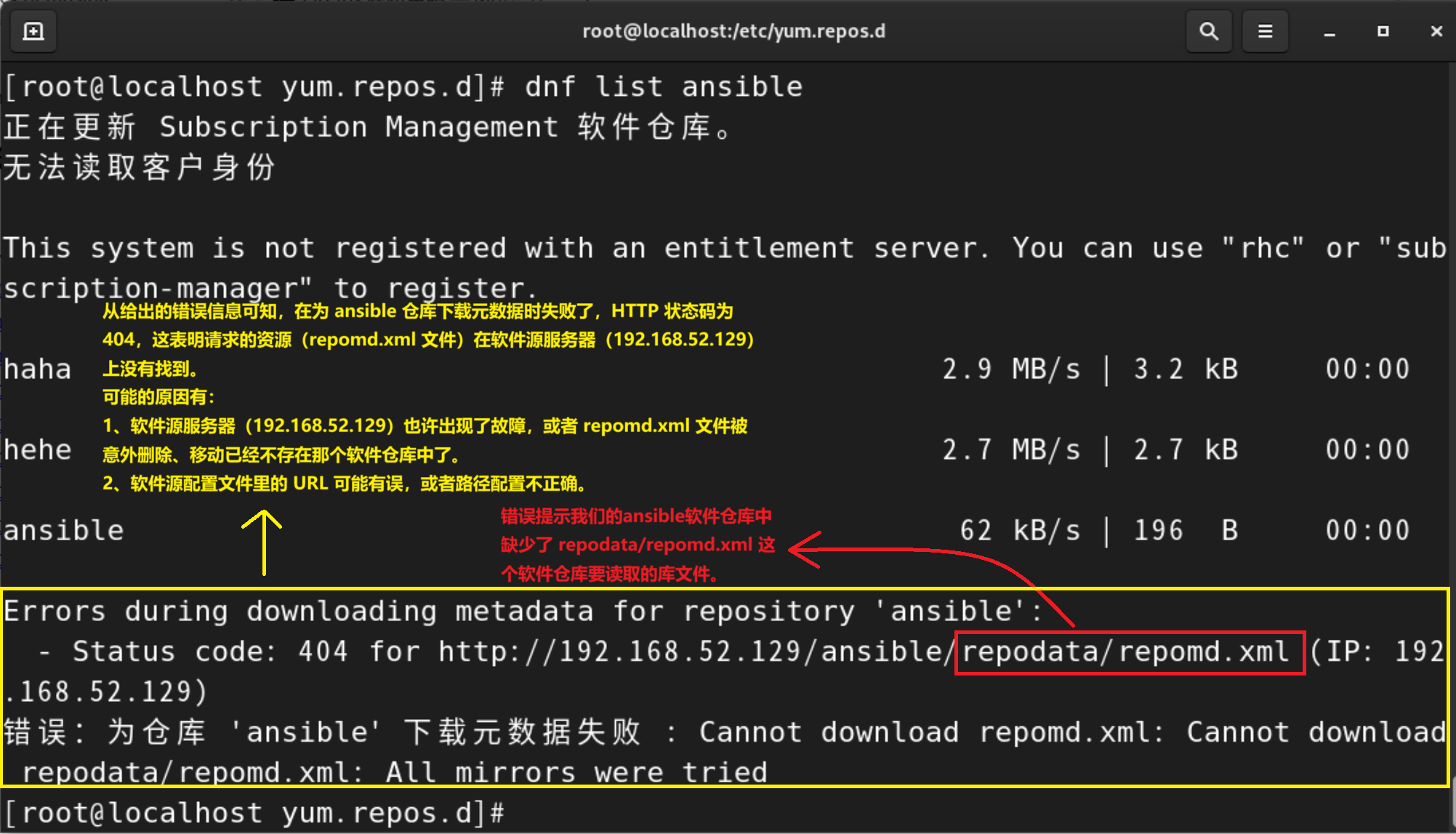The image size is (1456, 834).
Task: Click the search icon in the header bar
Action: [1208, 31]
